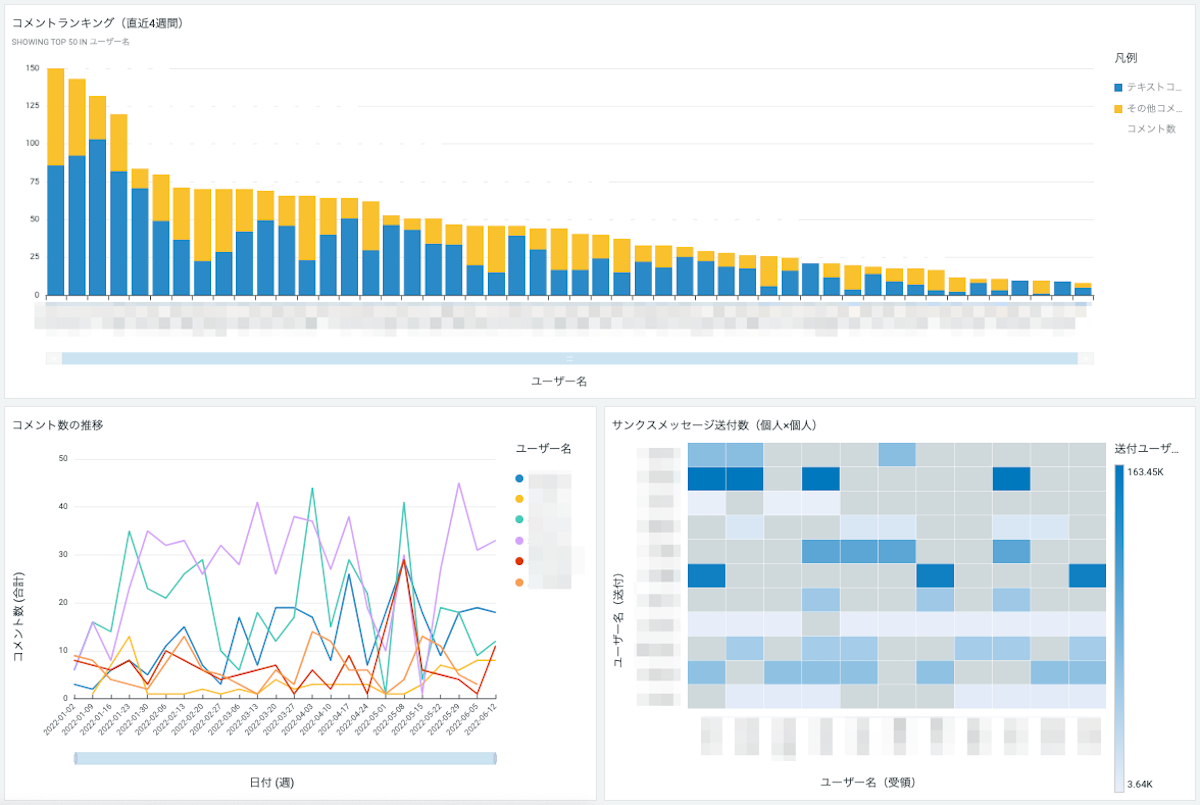Click the 2022-01-02 date label

[x=60, y=719]
